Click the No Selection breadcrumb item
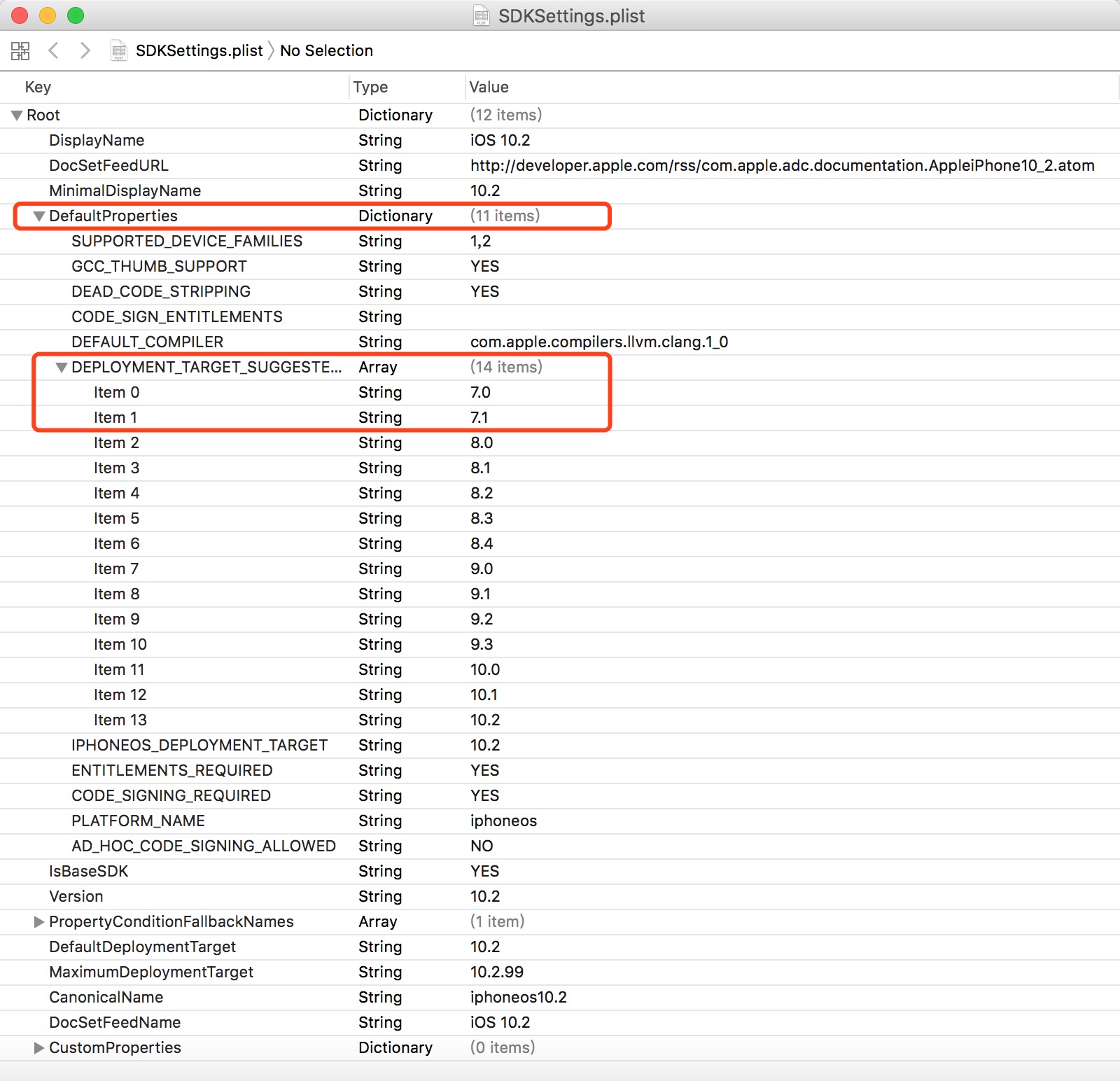This screenshot has height=1081, width=1120. click(x=326, y=50)
